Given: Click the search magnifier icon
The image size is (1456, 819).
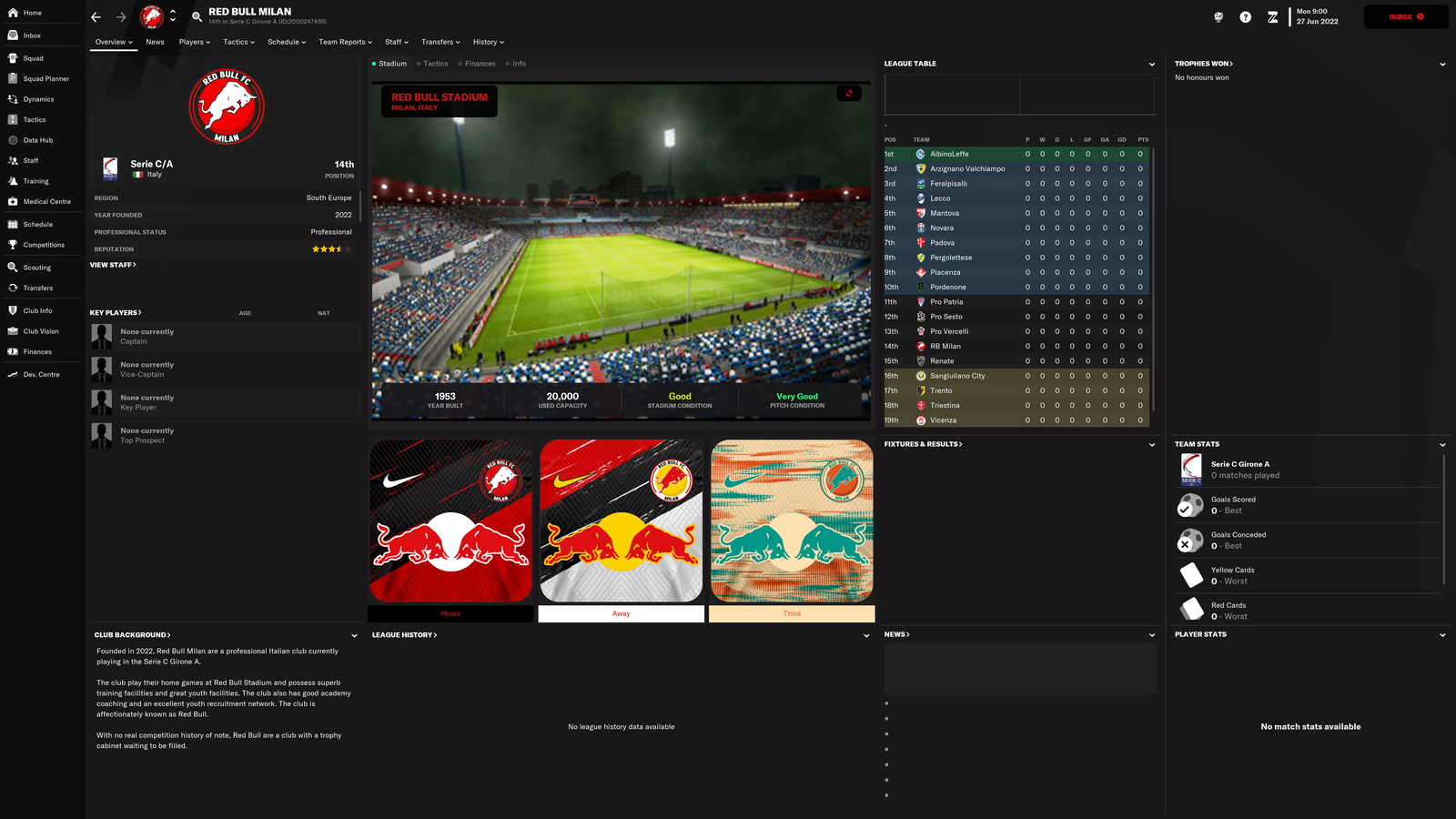Looking at the screenshot, I should point(197,16).
